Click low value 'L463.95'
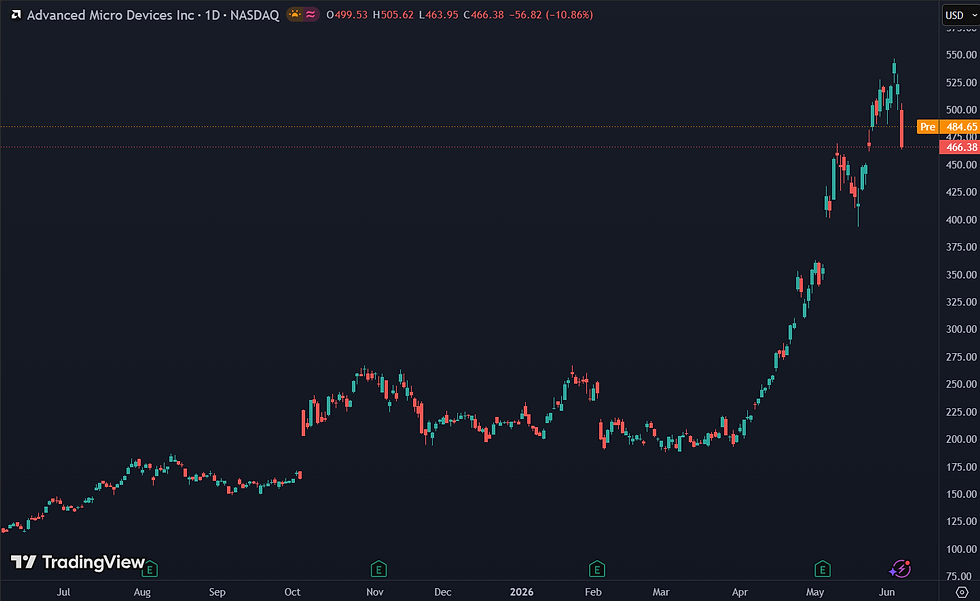 point(439,15)
